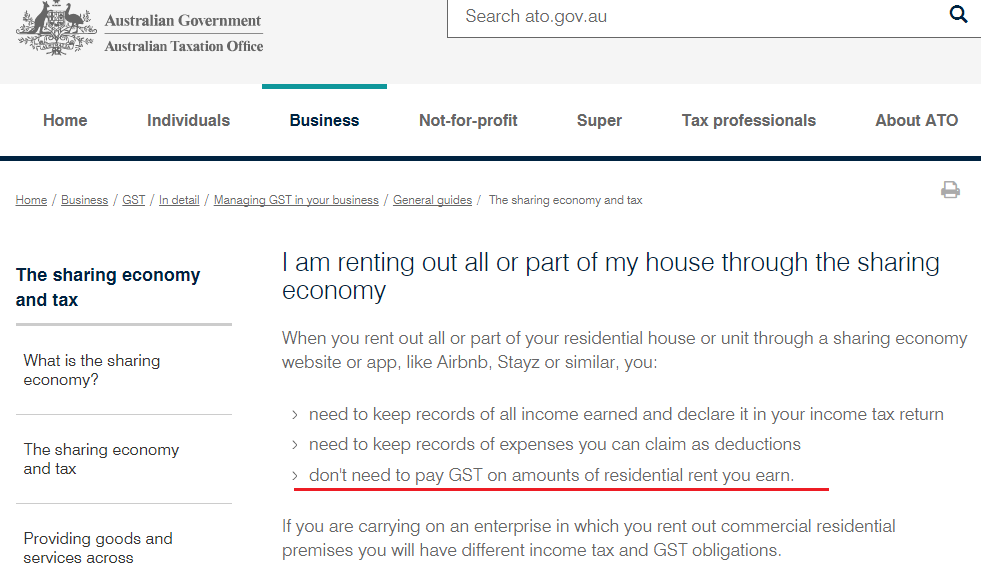Follow the Business breadcrumb link
This screenshot has width=981, height=565.
pyautogui.click(x=84, y=200)
